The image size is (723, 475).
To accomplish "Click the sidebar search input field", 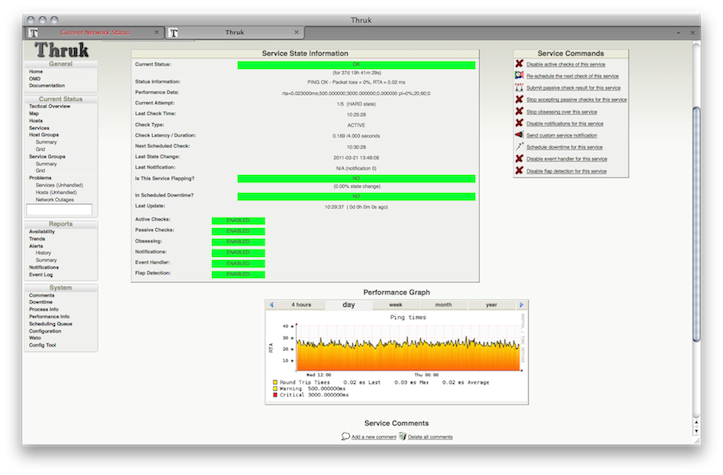I will (59, 210).
